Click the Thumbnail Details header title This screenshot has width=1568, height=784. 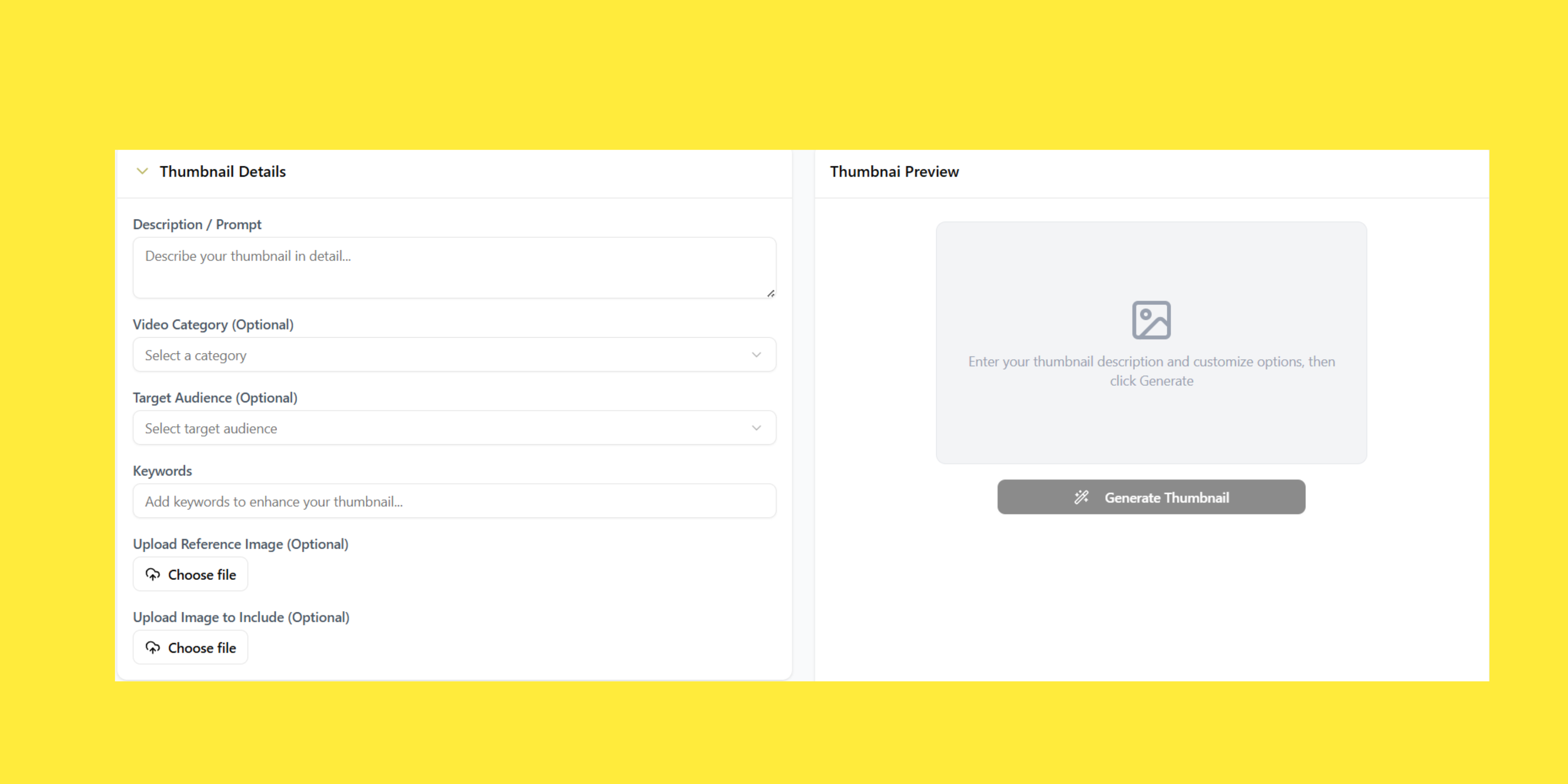point(222,172)
